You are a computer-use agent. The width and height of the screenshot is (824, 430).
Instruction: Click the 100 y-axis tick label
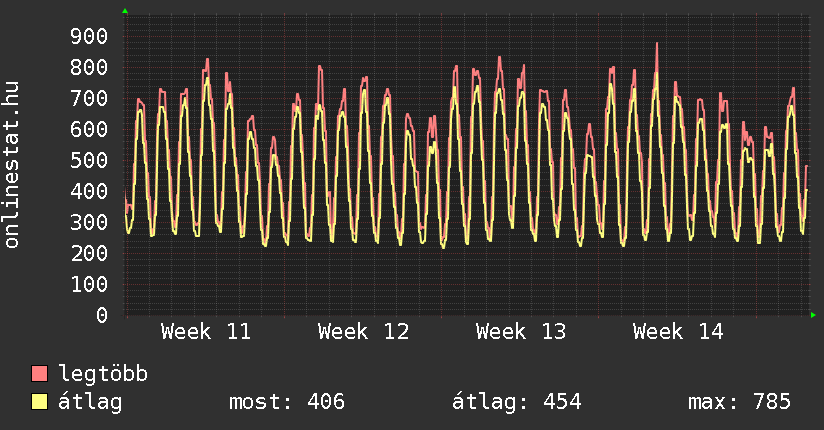(x=88, y=284)
